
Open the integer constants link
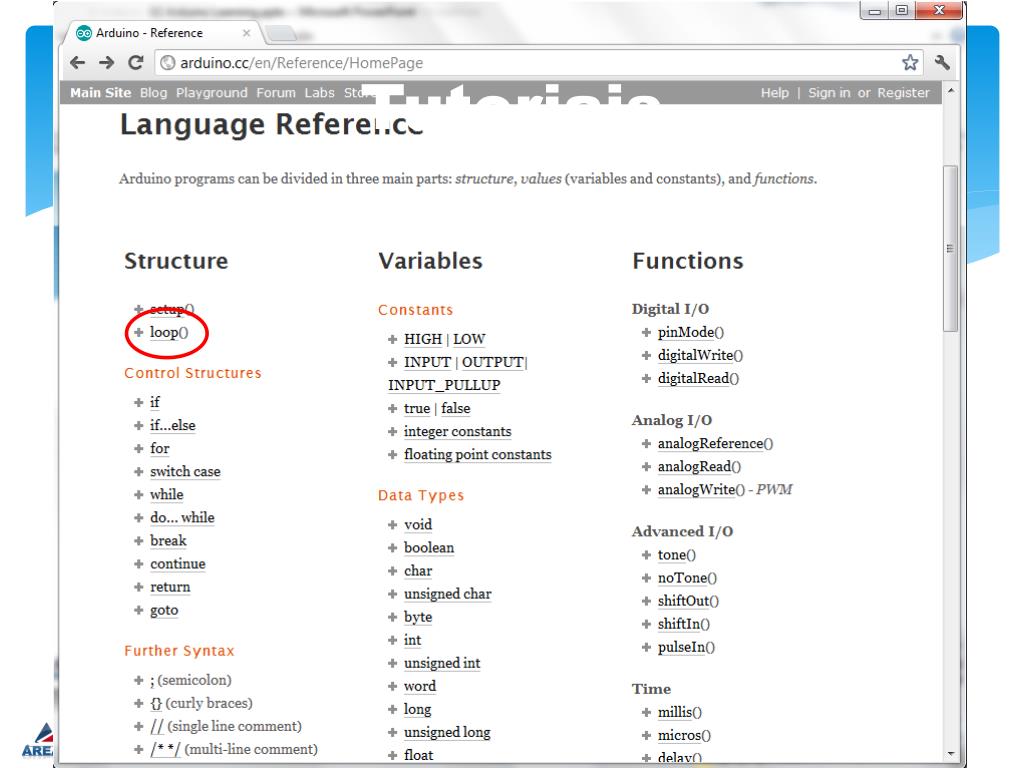point(457,432)
